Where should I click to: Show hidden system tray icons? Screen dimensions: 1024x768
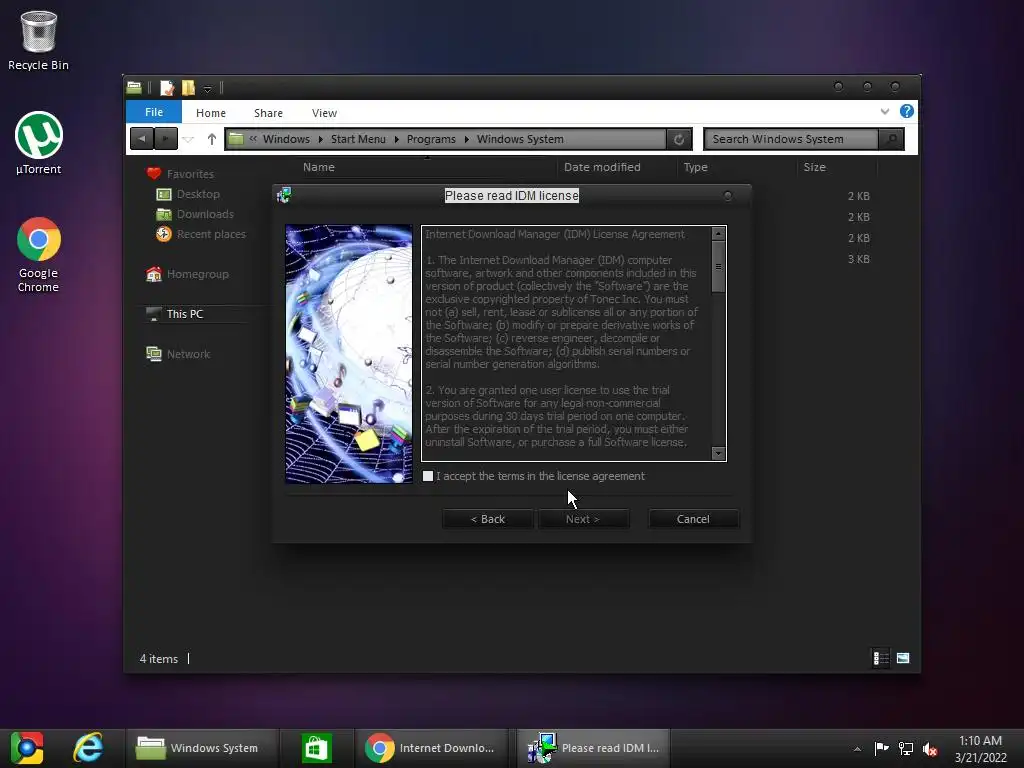(x=857, y=749)
